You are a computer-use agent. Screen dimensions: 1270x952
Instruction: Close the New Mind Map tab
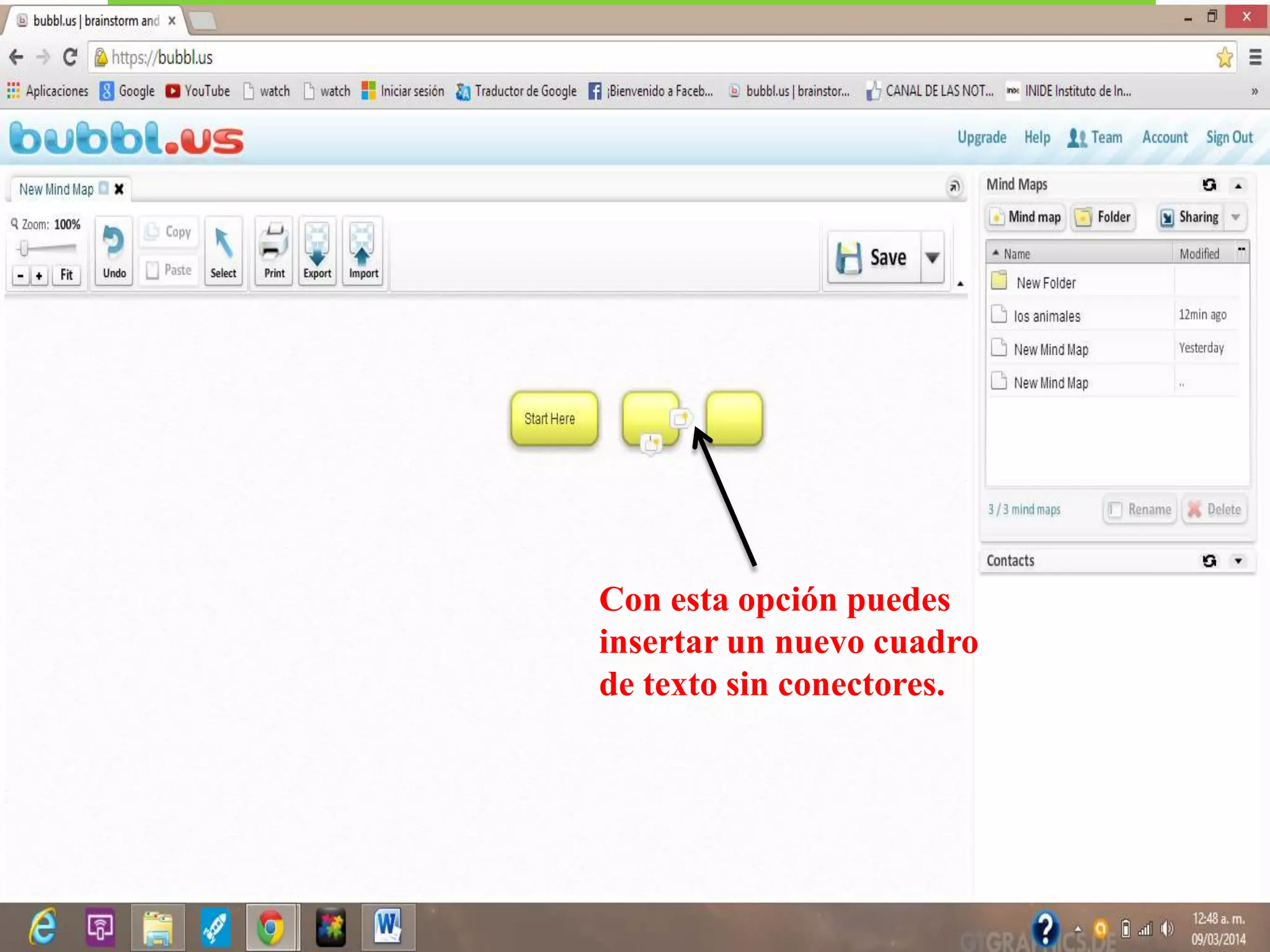pos(119,188)
